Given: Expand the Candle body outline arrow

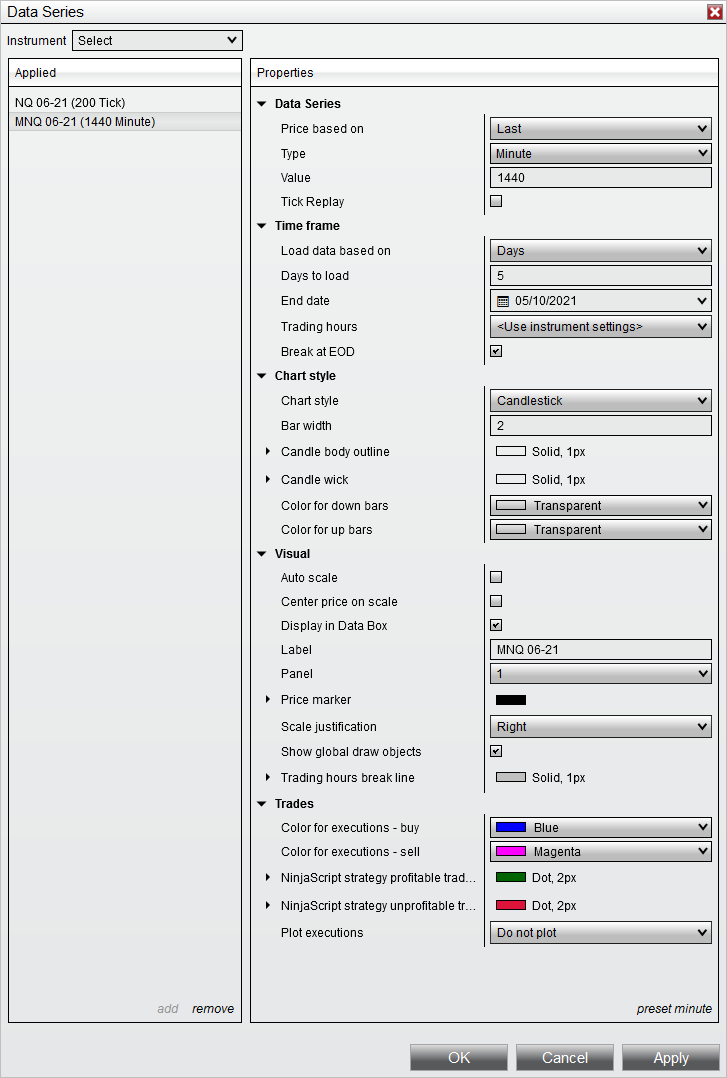Looking at the screenshot, I should click(268, 452).
